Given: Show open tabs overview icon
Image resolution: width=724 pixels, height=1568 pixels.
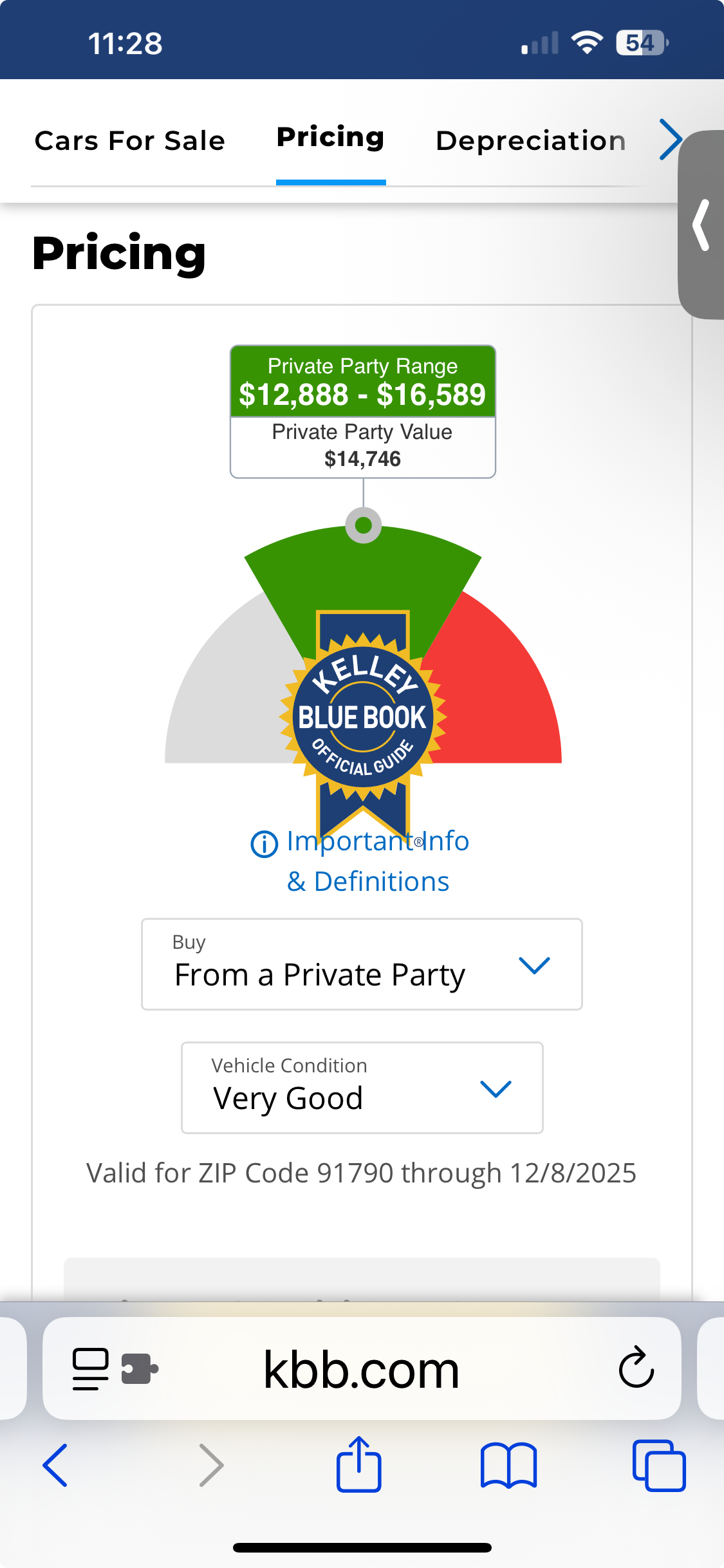Looking at the screenshot, I should tap(658, 1465).
